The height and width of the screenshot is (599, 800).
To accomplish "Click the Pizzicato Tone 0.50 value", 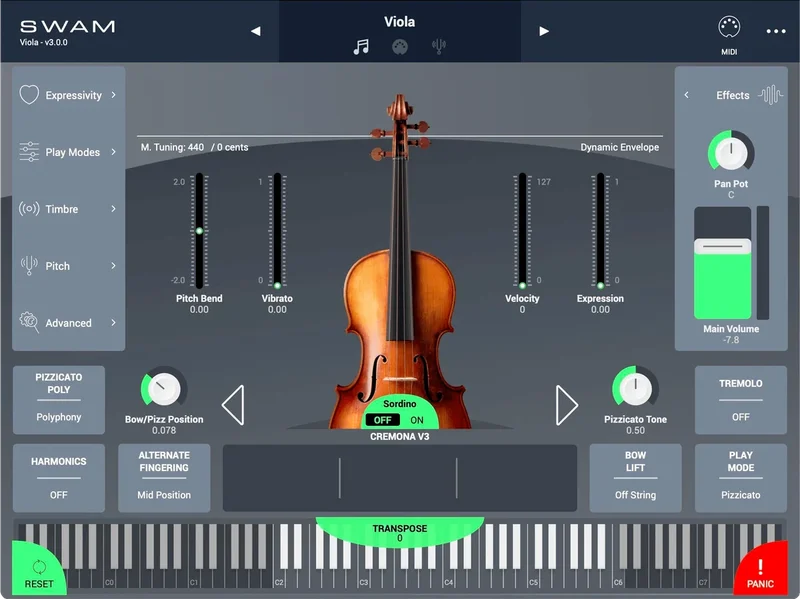I will click(x=635, y=431).
